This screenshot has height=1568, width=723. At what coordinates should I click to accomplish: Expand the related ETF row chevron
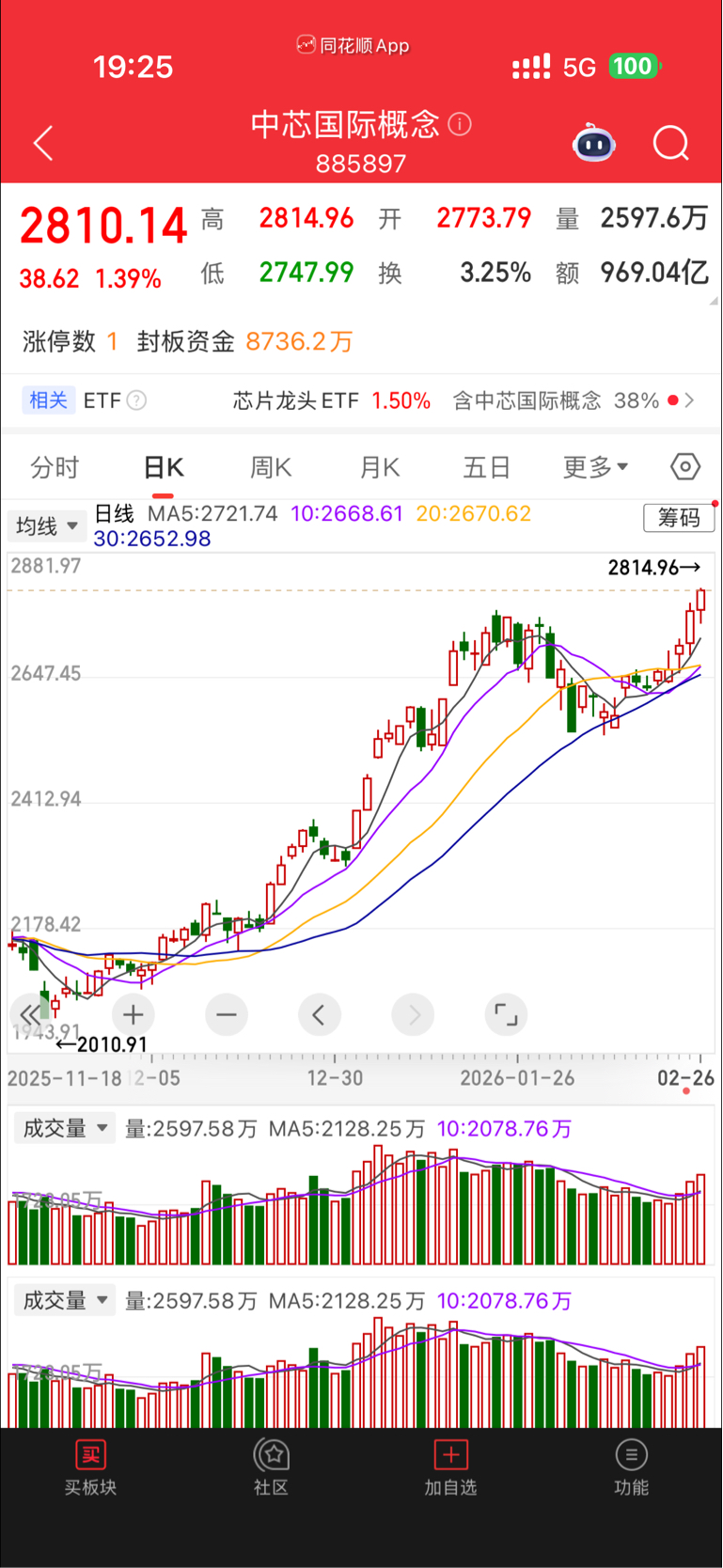(690, 400)
